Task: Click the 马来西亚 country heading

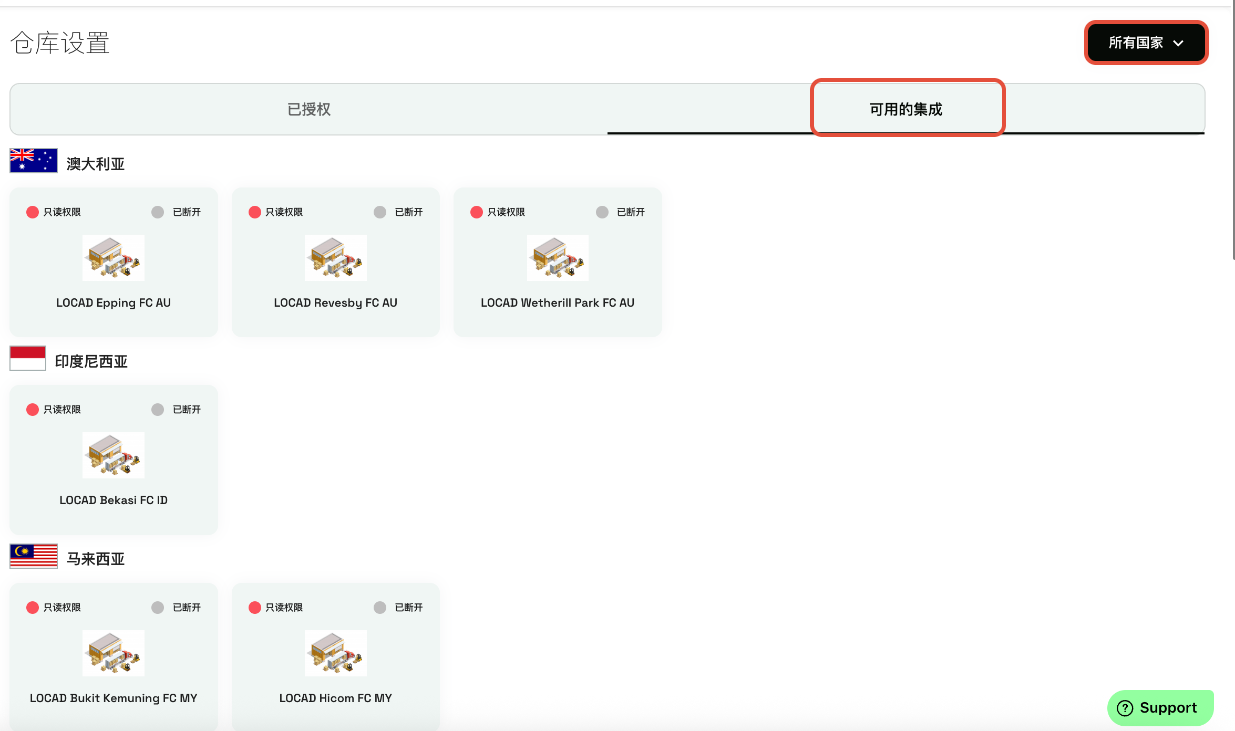Action: tap(96, 559)
